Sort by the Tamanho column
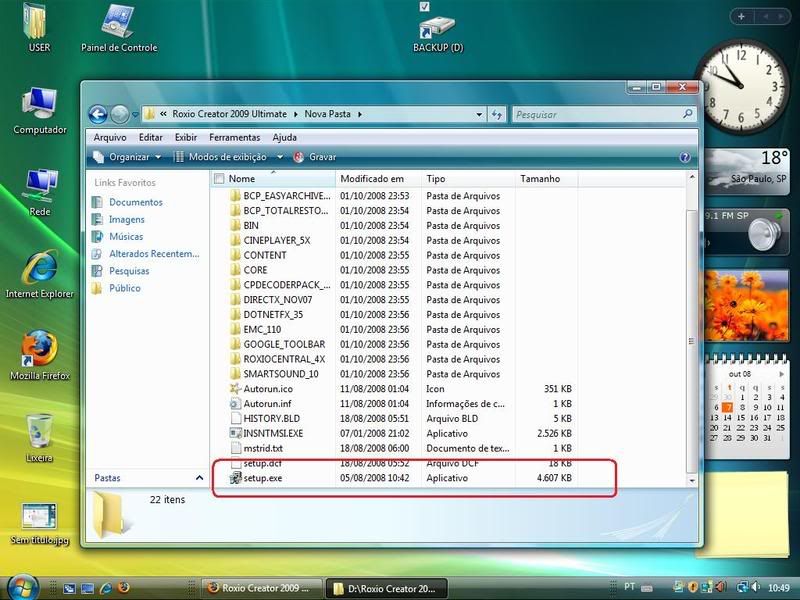The height and width of the screenshot is (600, 800). point(546,179)
